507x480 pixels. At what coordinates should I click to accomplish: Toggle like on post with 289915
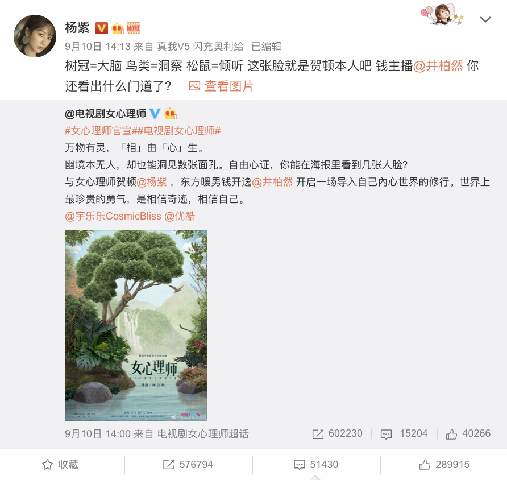coord(444,464)
